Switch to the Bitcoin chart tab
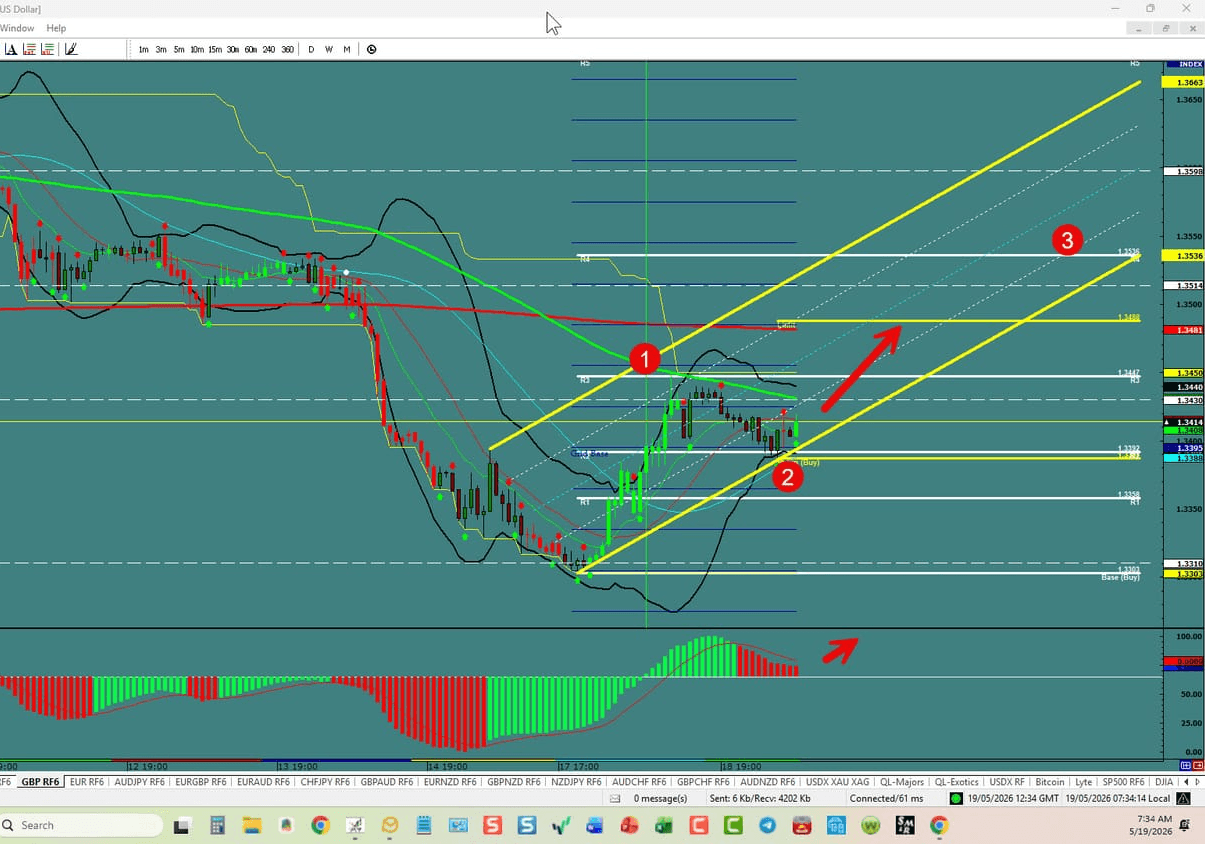The height and width of the screenshot is (844, 1205). click(x=1050, y=782)
